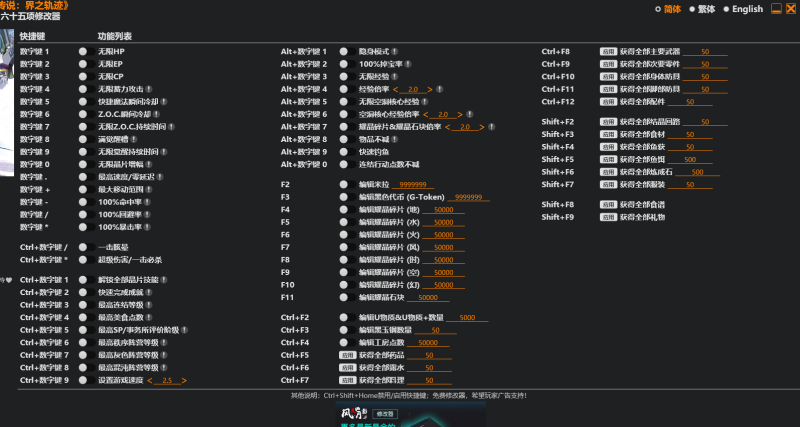Click info icon after 经验倍率 stepper
Viewport: 800px width, 427px height.
(x=439, y=89)
